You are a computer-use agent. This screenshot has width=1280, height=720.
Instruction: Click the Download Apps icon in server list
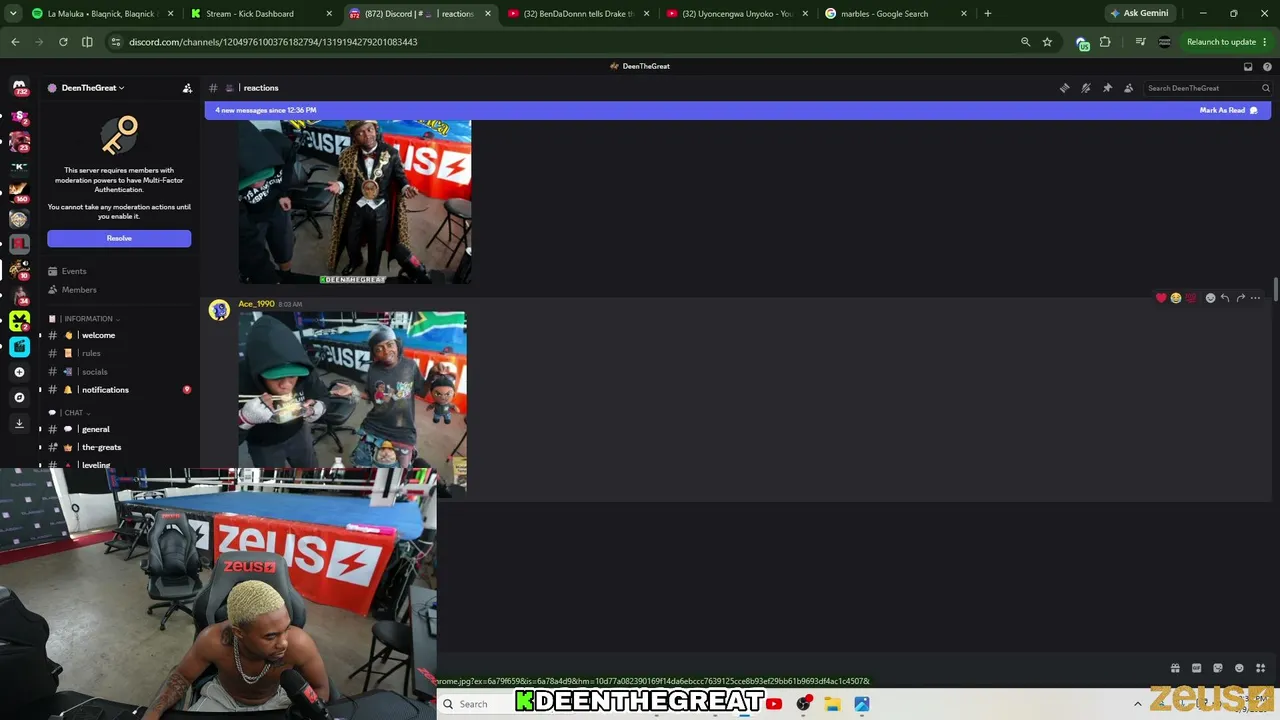pos(19,423)
